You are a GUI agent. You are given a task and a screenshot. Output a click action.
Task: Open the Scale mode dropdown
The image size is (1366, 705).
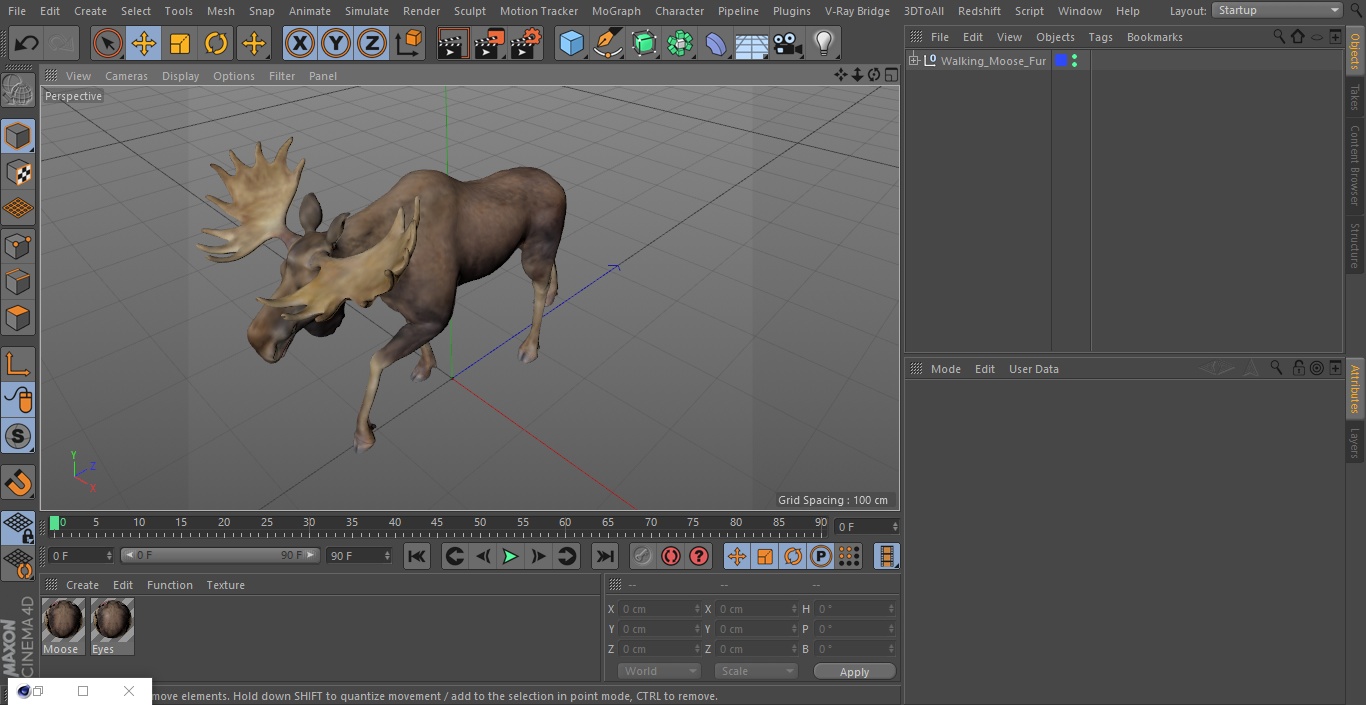pyautogui.click(x=755, y=671)
